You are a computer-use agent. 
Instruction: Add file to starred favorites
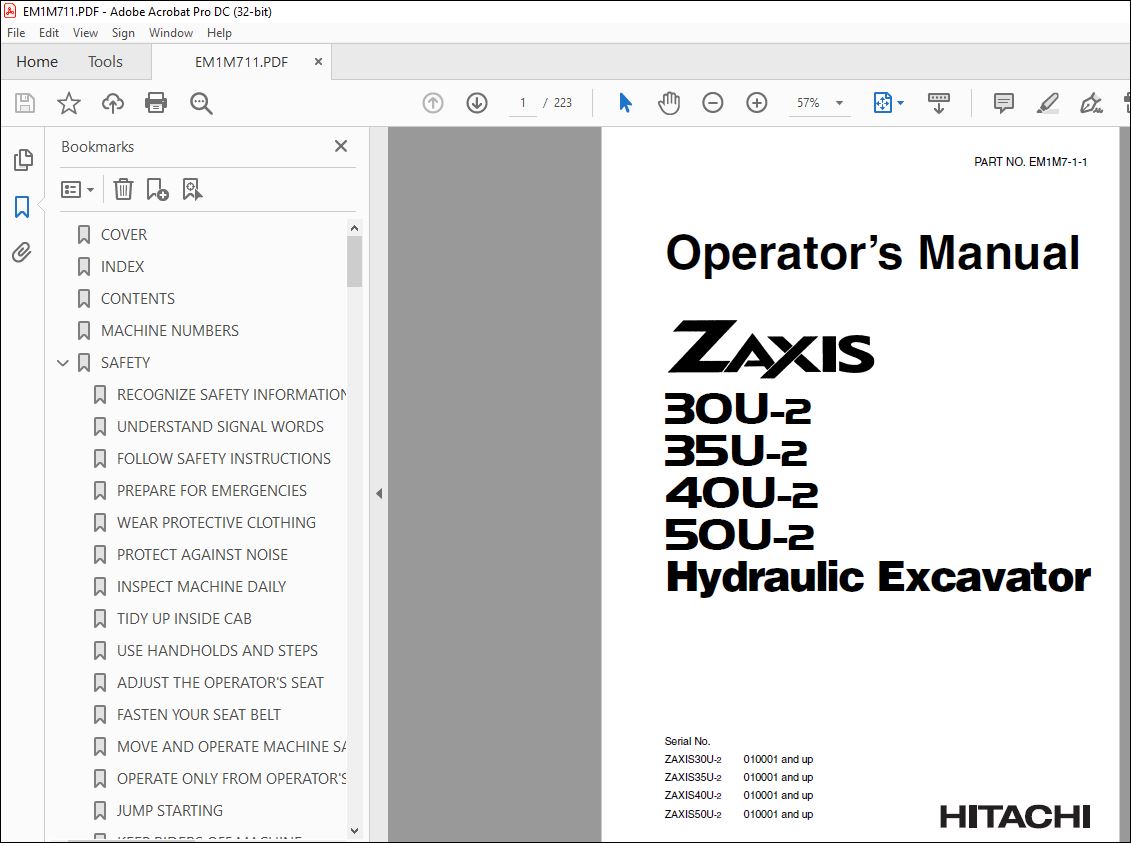coord(69,103)
